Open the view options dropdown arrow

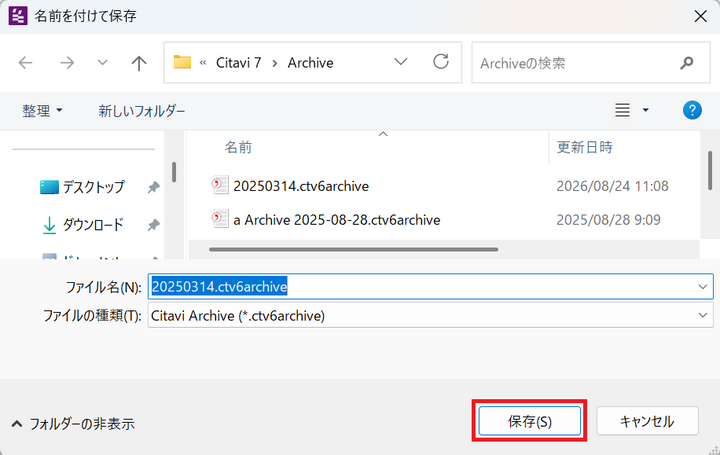tap(645, 110)
